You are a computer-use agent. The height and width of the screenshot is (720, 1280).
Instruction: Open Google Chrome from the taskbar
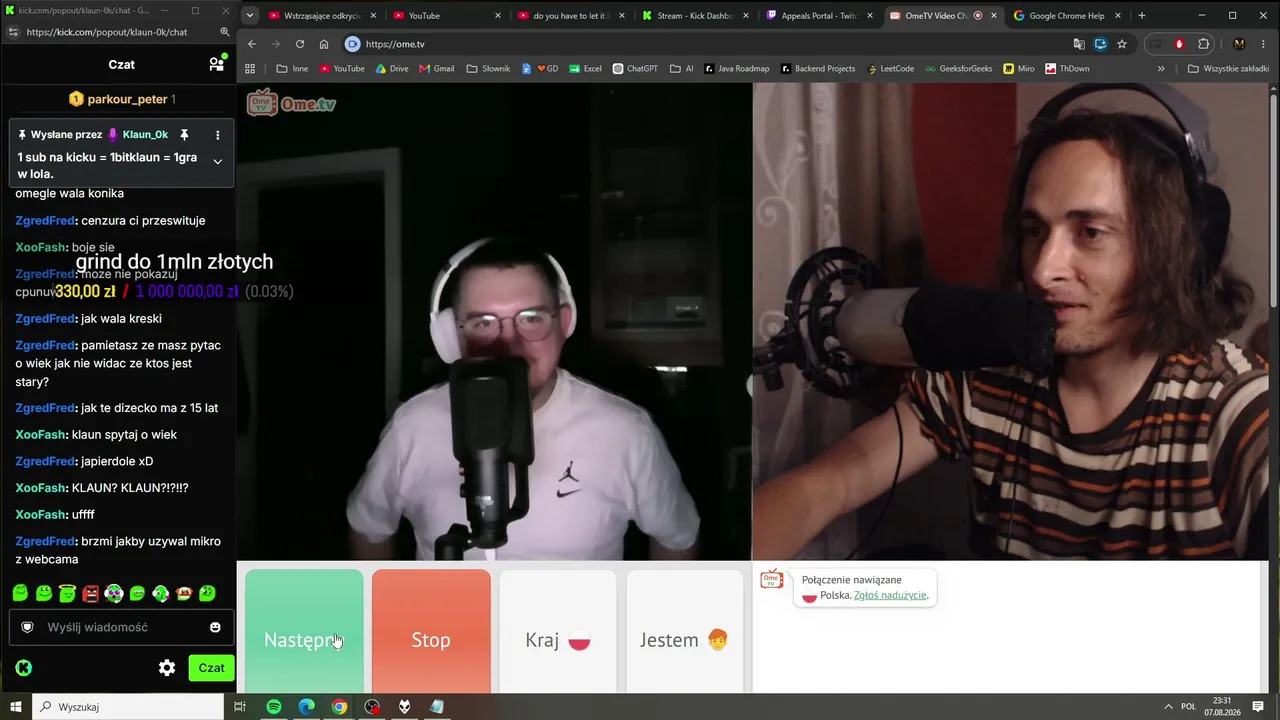340,707
